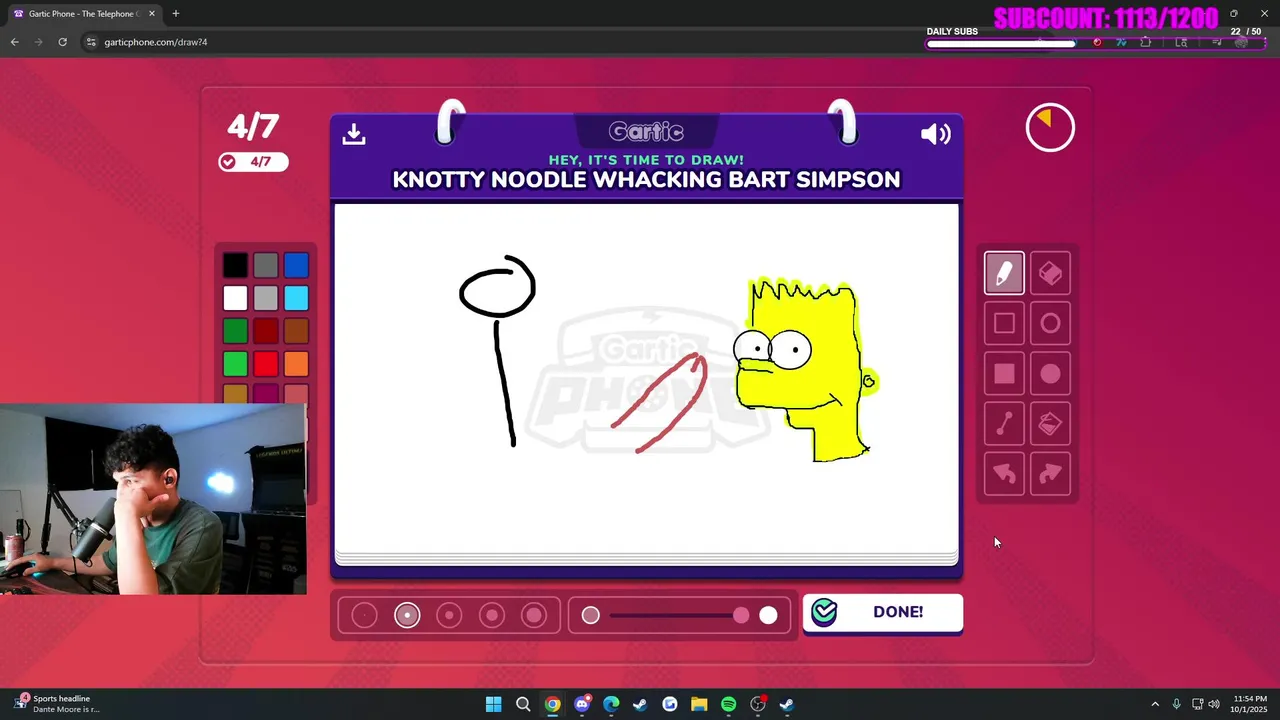1280x720 pixels.
Task: Open Google Chrome from the taskbar
Action: 552,704
